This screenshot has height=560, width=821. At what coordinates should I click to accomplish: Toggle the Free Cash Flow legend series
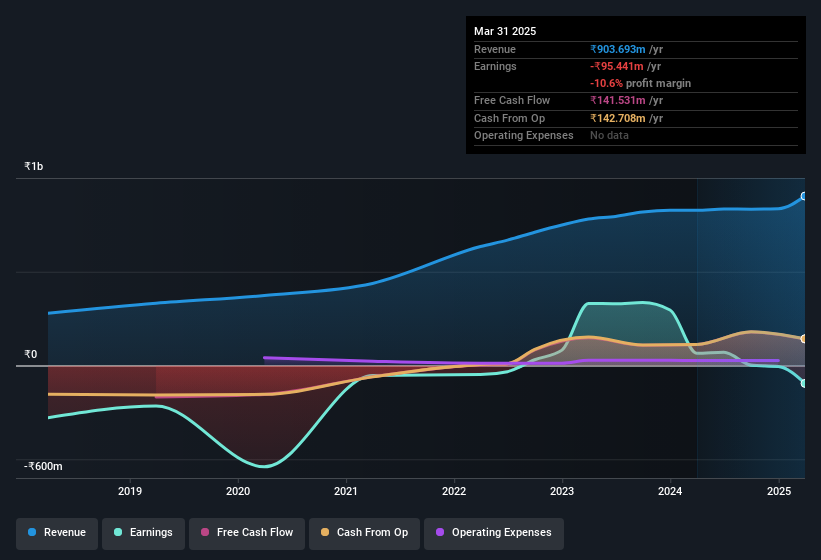[x=247, y=533]
